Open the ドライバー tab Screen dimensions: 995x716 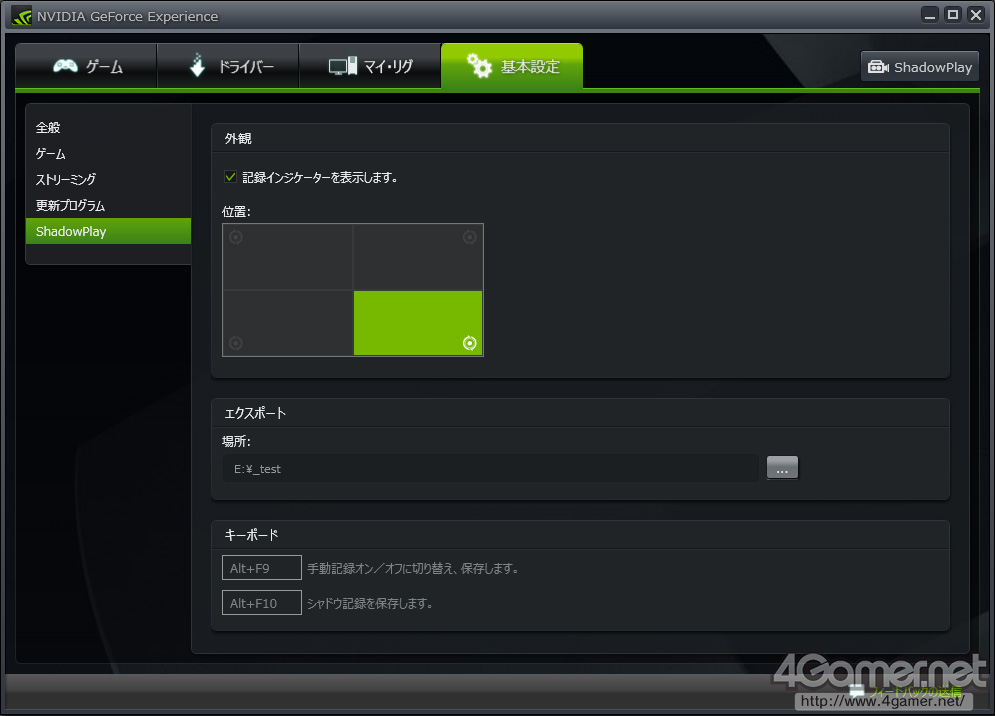click(228, 66)
